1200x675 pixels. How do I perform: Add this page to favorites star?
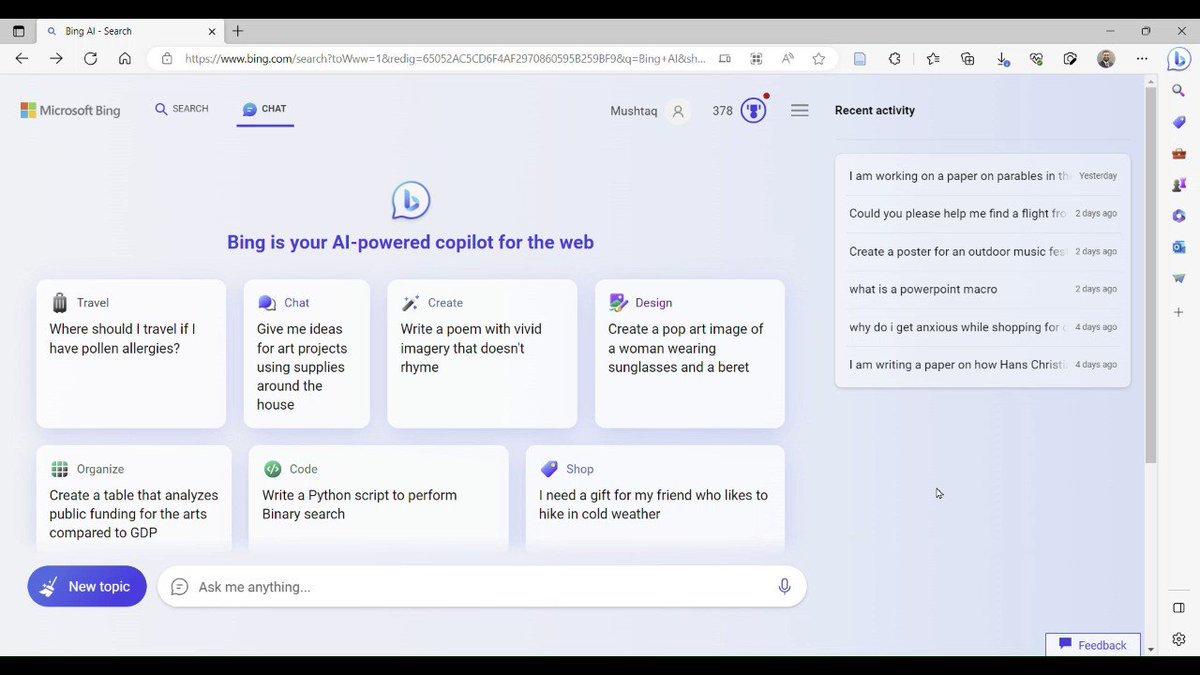click(819, 59)
